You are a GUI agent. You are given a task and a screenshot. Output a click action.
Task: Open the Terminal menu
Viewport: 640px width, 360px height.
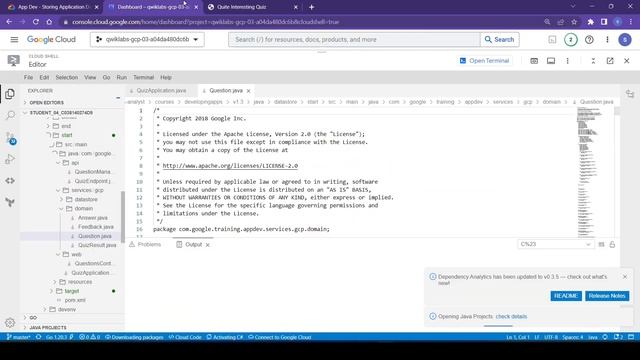click(144, 77)
